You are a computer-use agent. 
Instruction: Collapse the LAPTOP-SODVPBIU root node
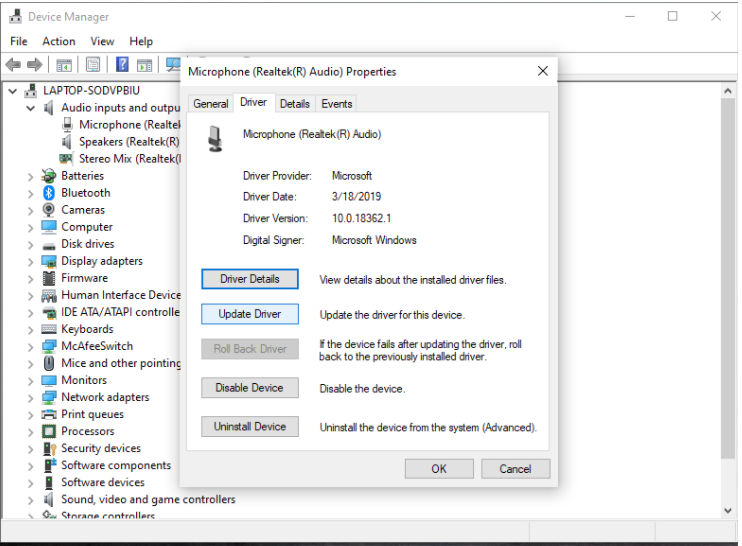pos(13,91)
